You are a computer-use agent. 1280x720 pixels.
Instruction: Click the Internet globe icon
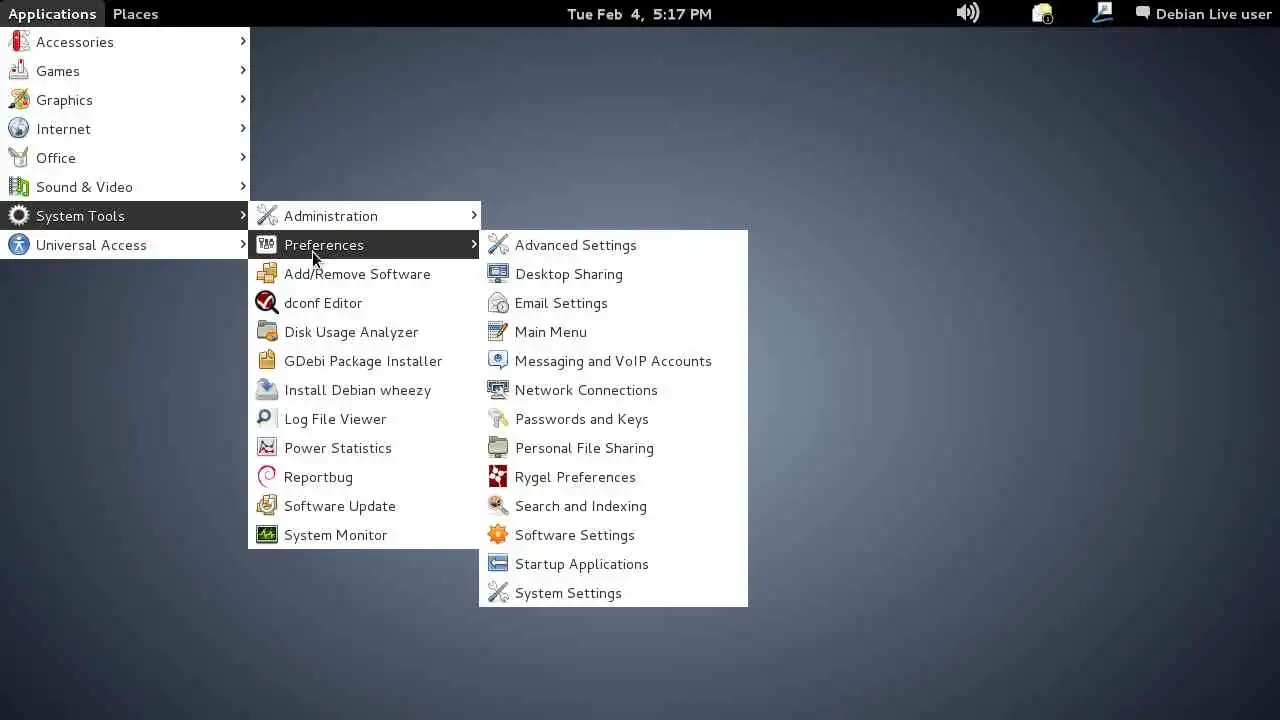19,129
